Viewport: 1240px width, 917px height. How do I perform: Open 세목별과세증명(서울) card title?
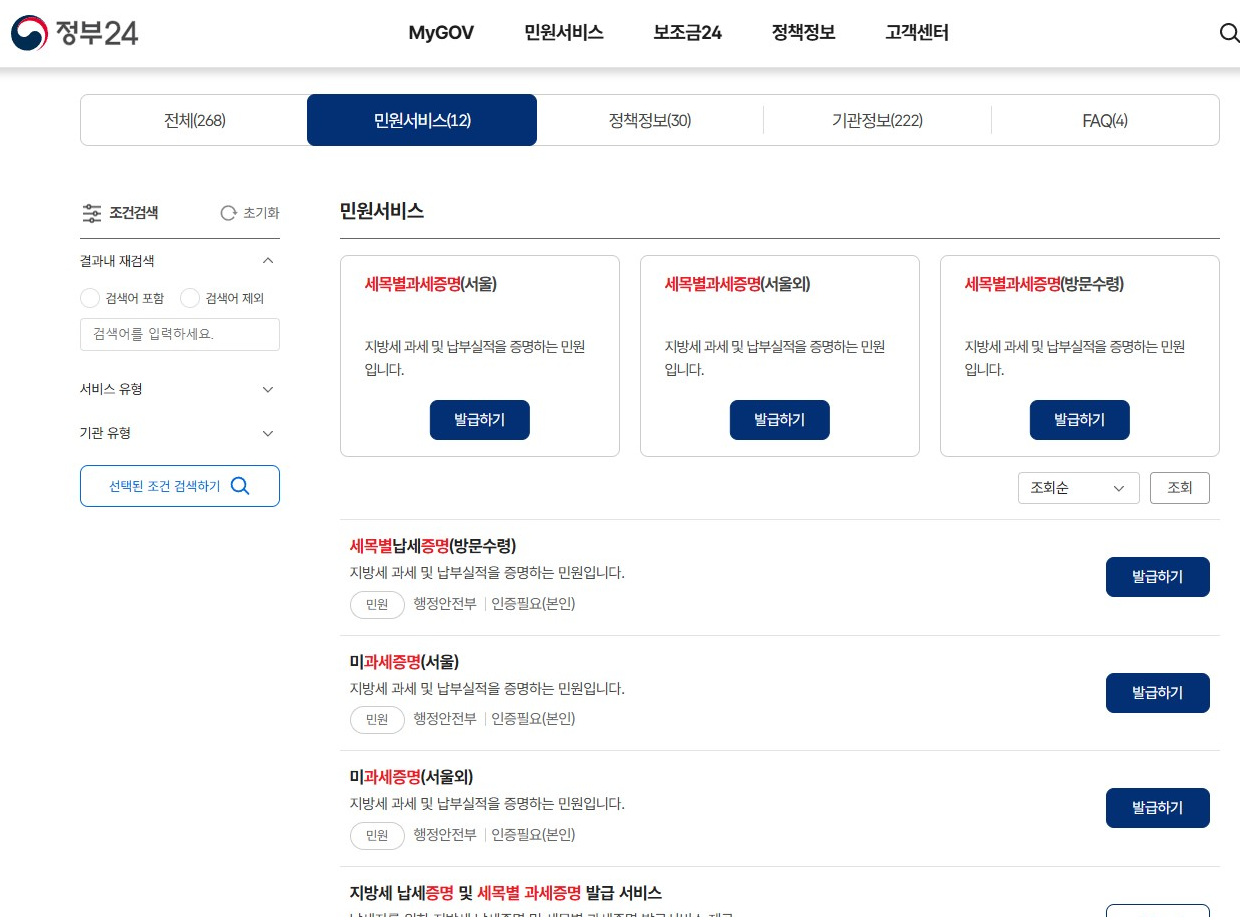(x=431, y=284)
